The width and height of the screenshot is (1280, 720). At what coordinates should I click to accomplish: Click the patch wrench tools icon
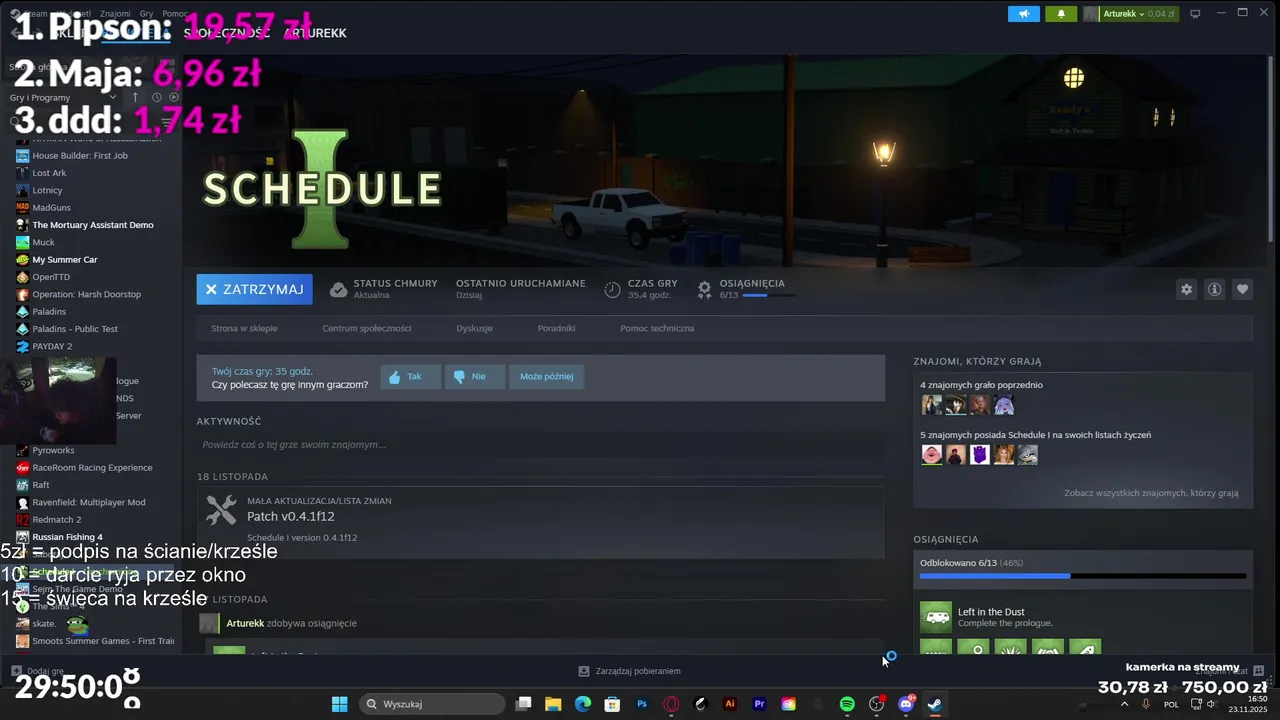pyautogui.click(x=221, y=510)
